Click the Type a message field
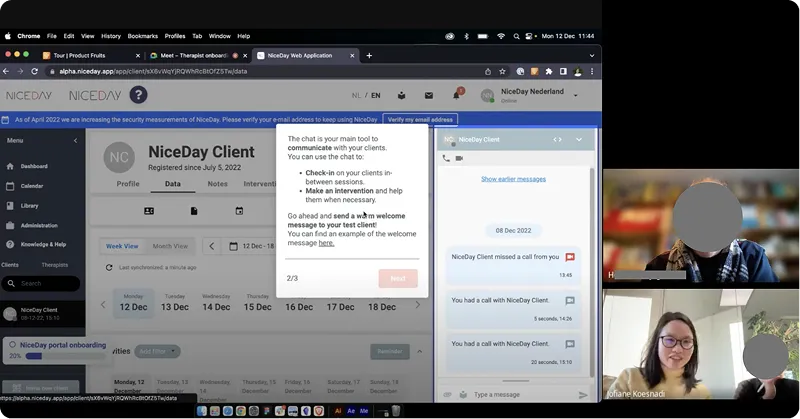 [523, 395]
